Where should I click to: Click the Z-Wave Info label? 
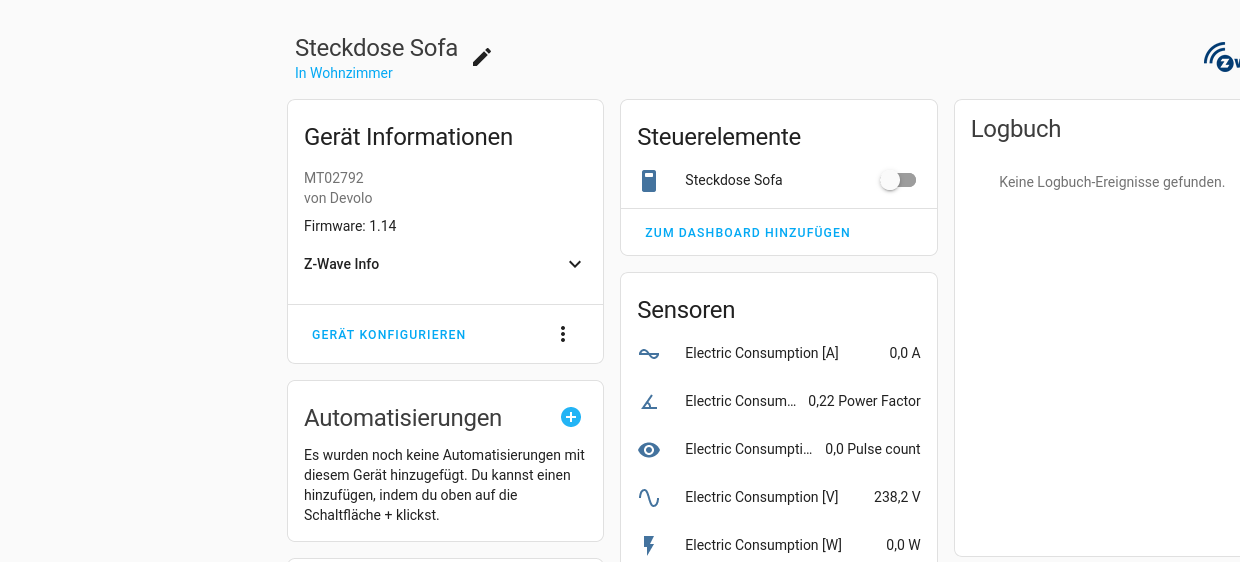[342, 264]
